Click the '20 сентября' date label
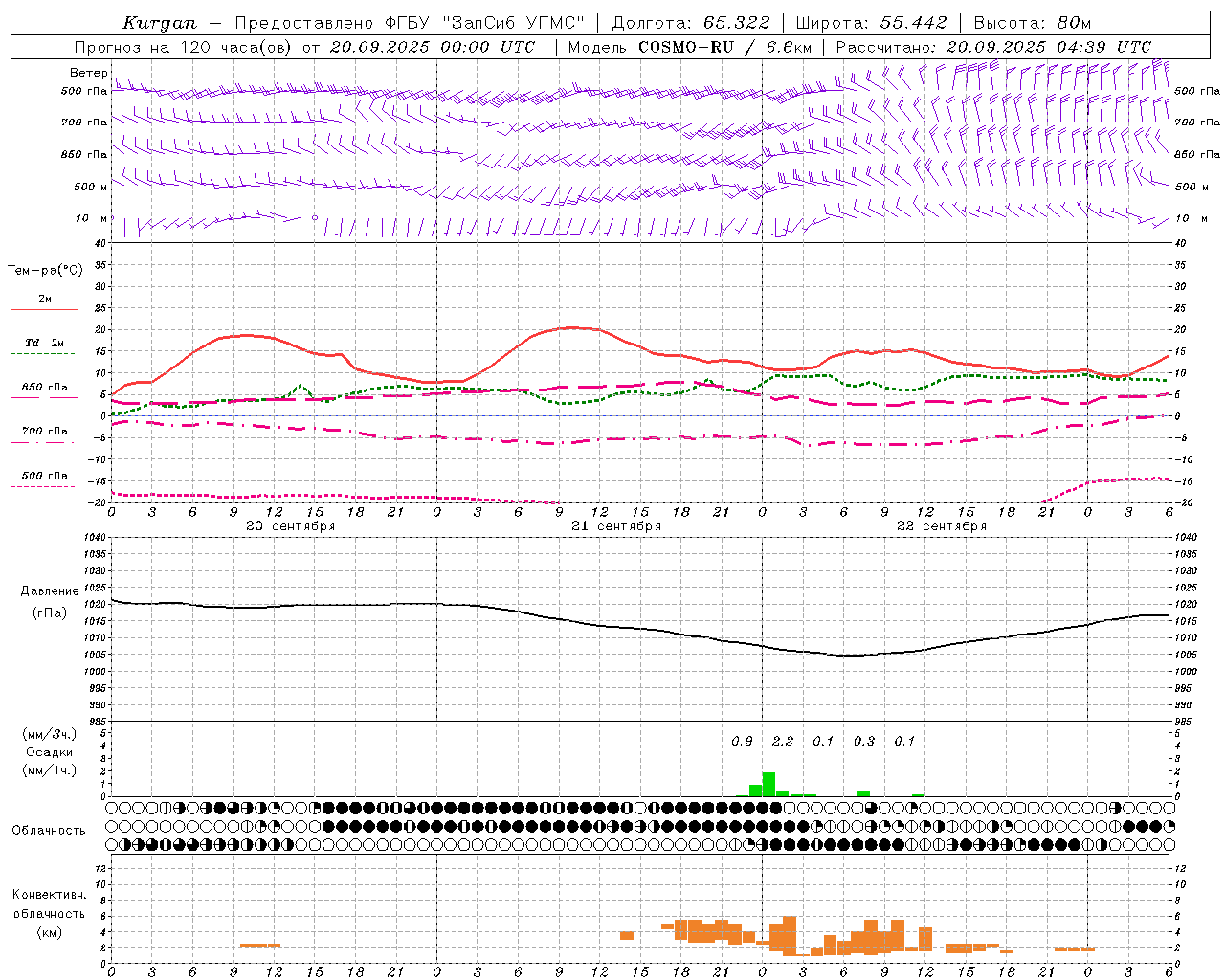Viewport: 1225px width, 980px height. [x=290, y=526]
